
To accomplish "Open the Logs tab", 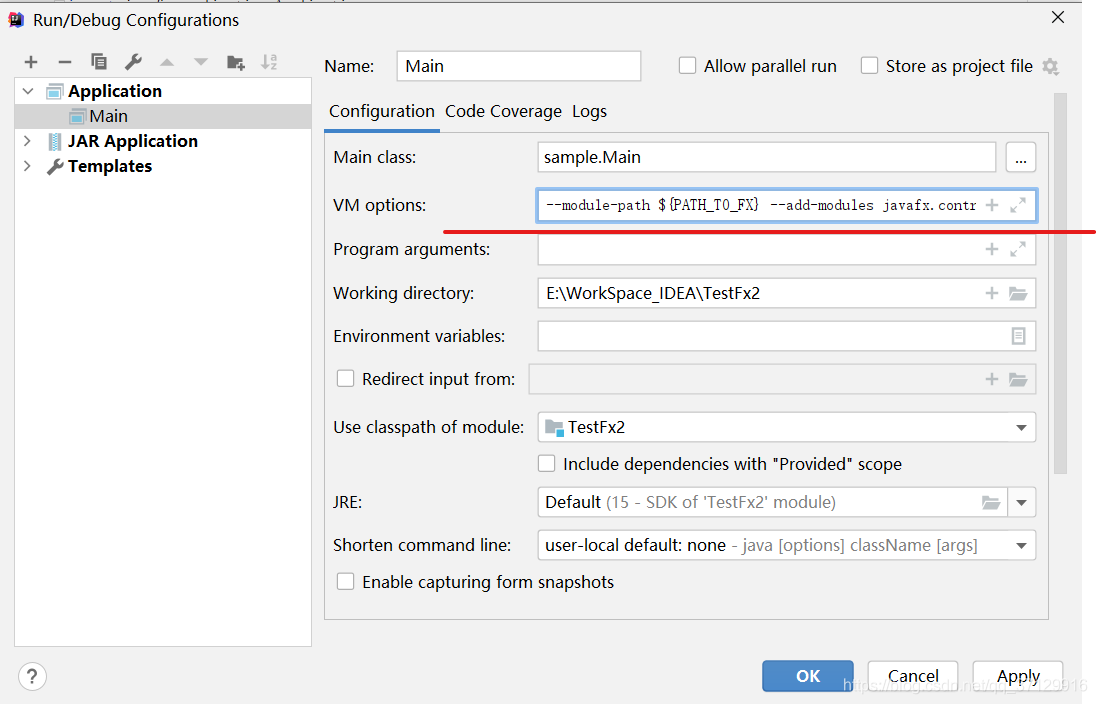I will [589, 111].
